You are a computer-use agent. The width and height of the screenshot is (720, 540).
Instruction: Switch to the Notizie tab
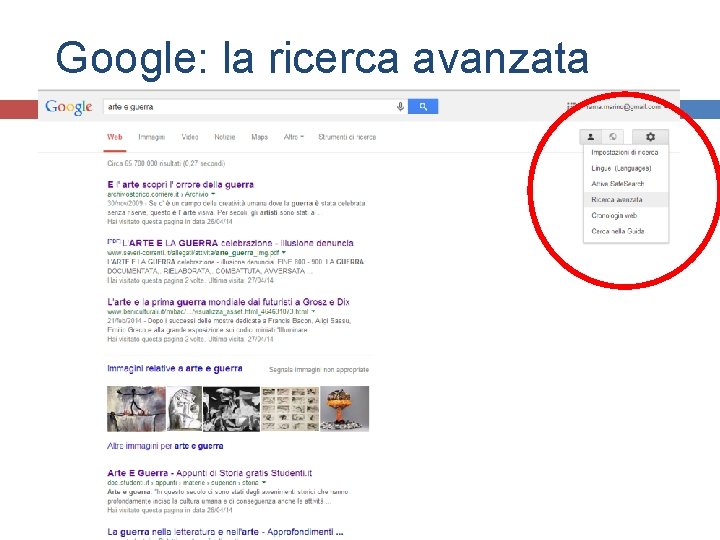click(225, 137)
